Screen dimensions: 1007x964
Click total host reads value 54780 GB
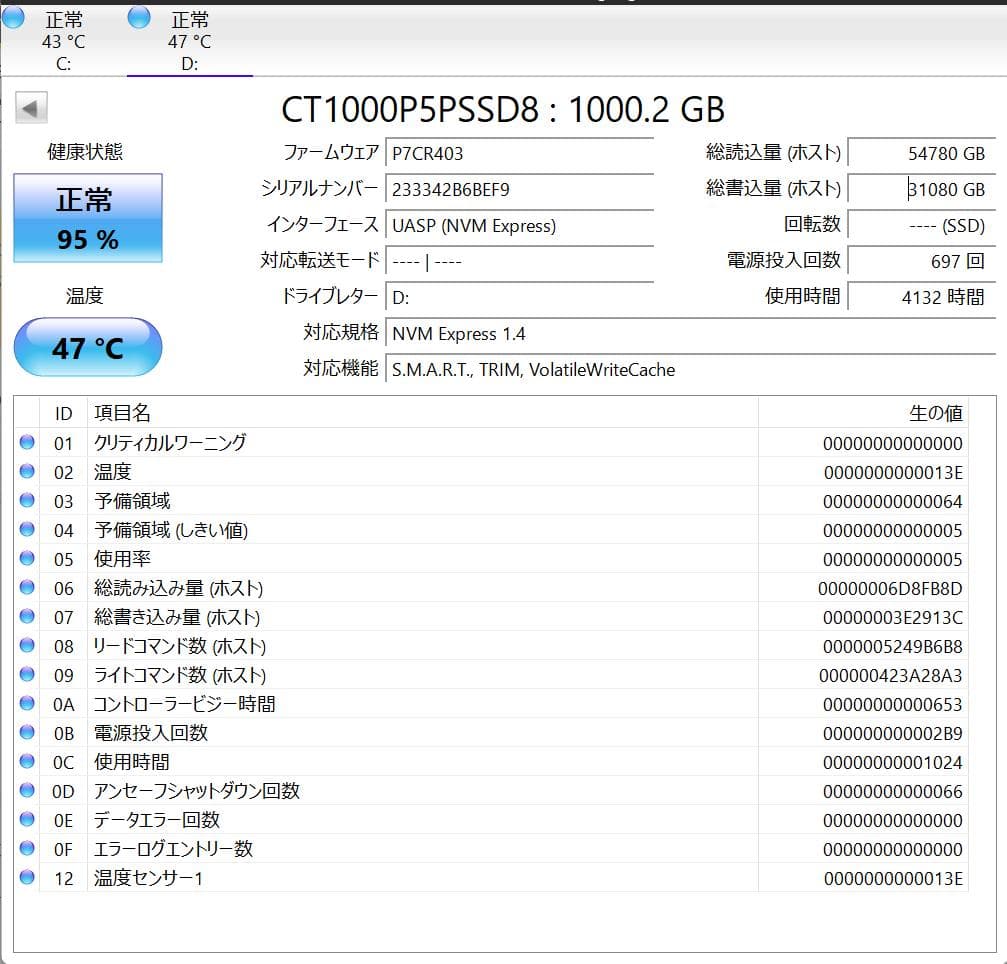(x=922, y=153)
